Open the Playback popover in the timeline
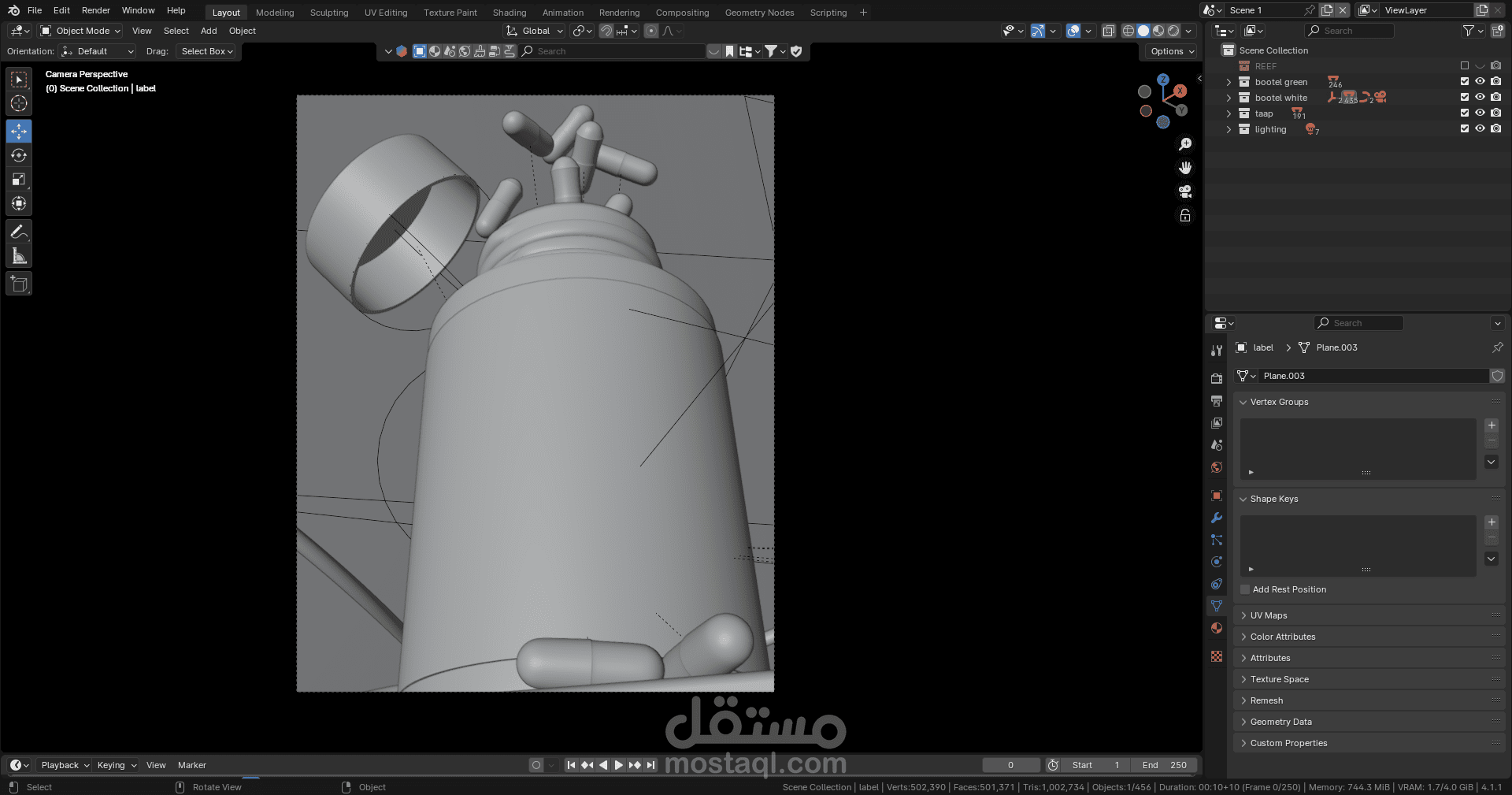1512x795 pixels. point(65,765)
